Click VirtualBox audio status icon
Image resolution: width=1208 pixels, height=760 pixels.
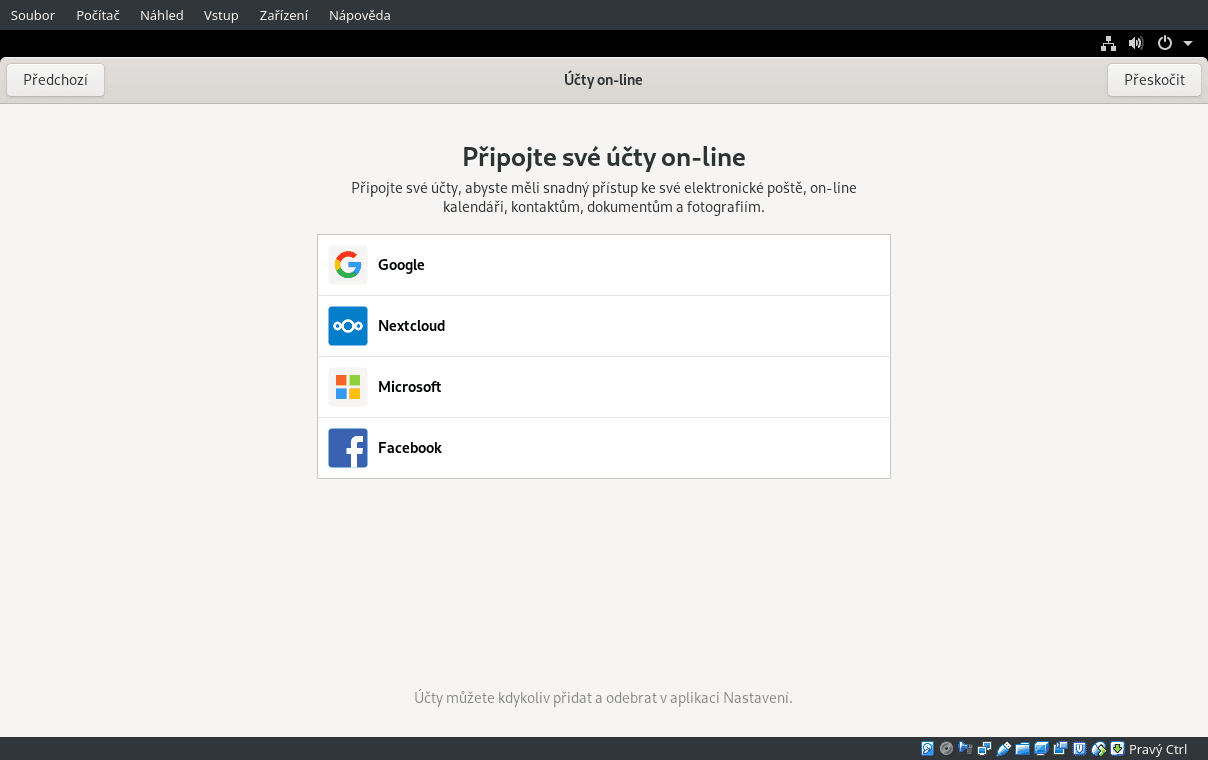(x=965, y=749)
